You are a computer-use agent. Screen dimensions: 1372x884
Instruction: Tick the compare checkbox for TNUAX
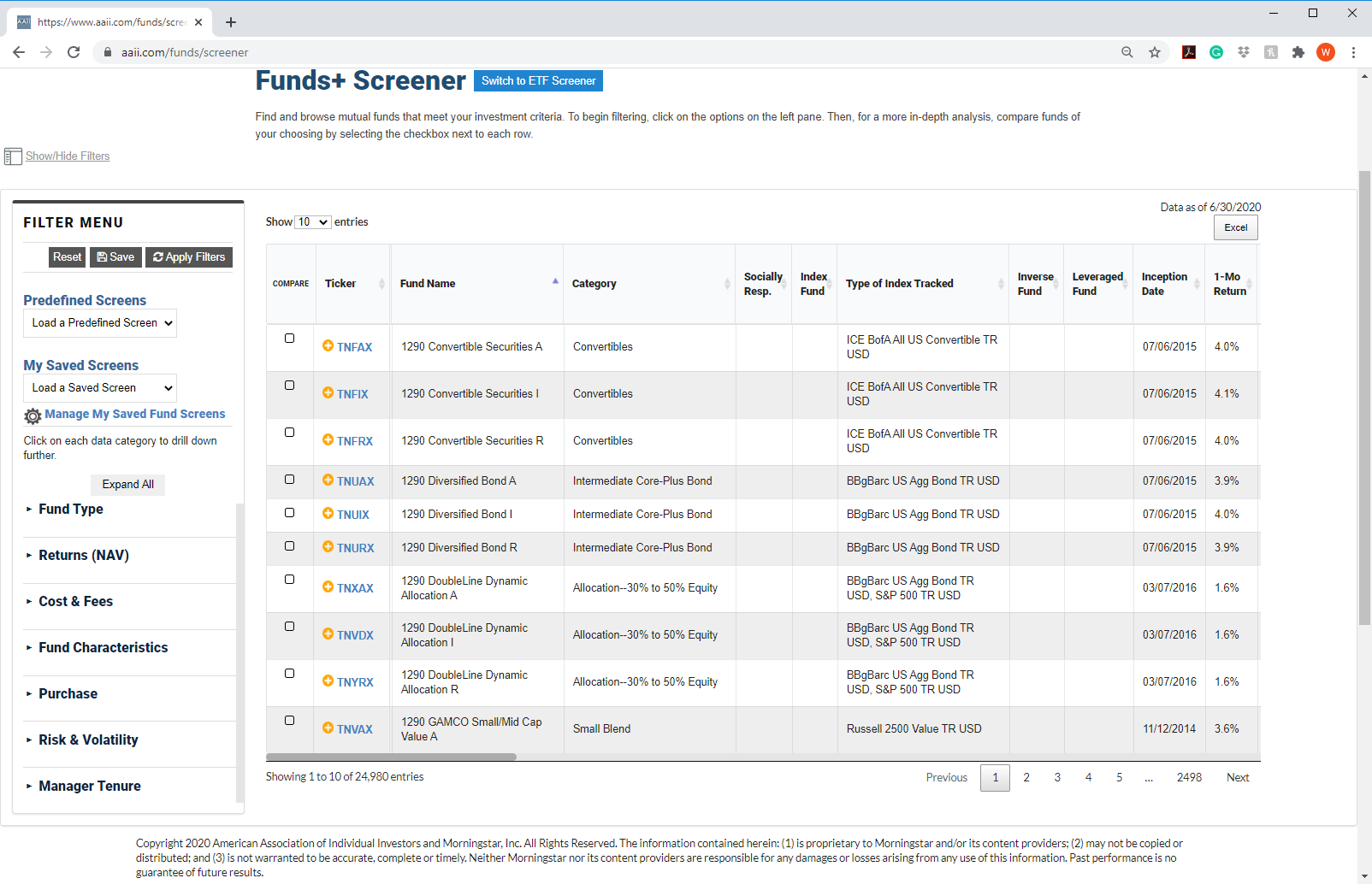tap(289, 480)
